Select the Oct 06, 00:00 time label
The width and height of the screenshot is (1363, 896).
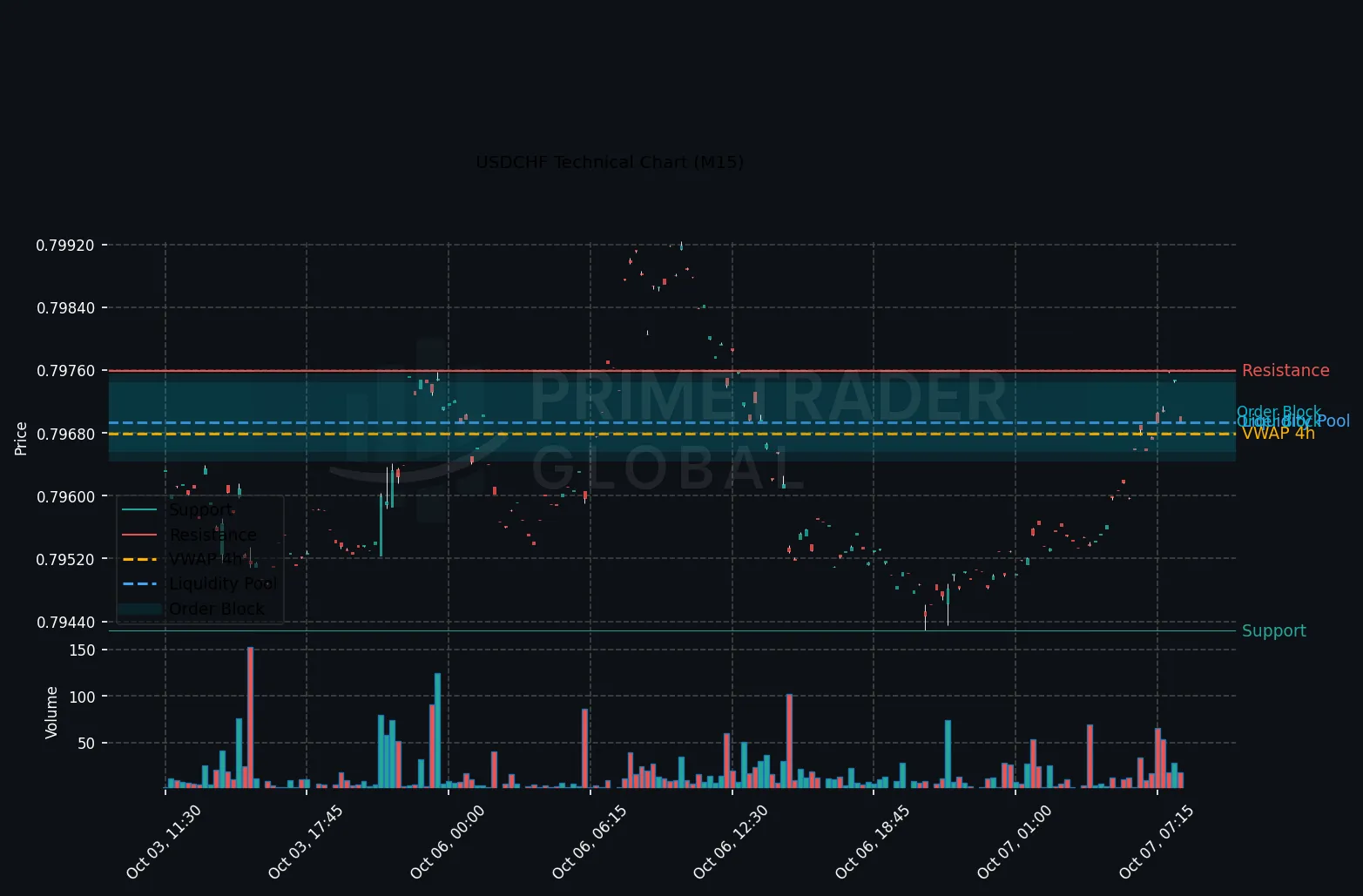(447, 841)
